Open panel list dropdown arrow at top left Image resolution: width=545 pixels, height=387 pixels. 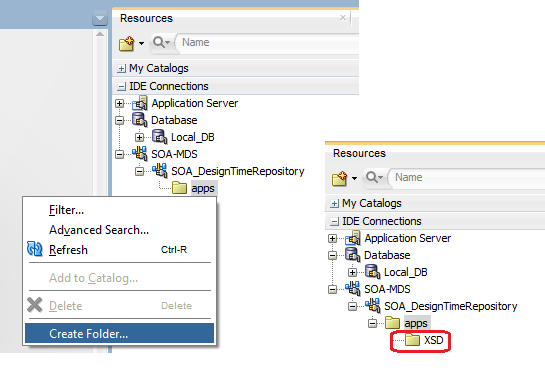pos(100,18)
